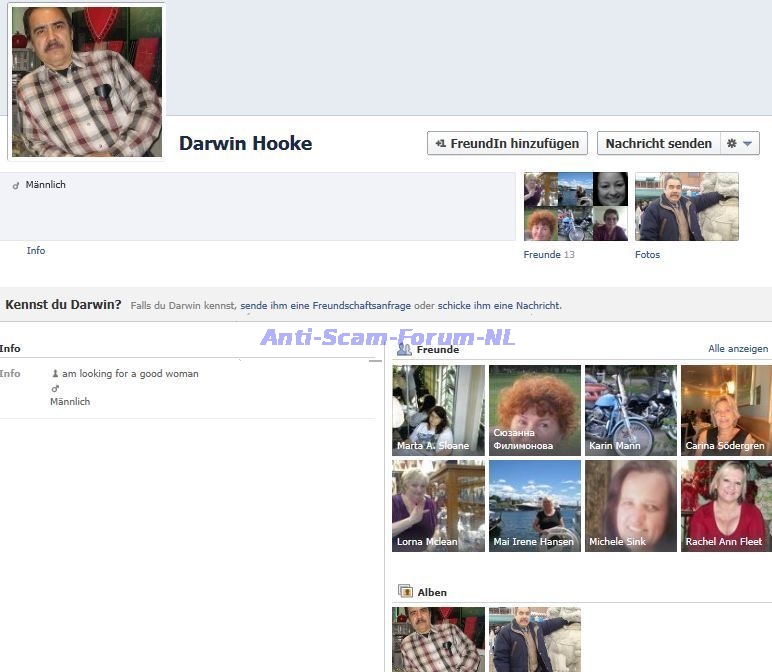Screen dimensions: 772x672
Task: Open the first album thumbnail under Alben
Action: click(438, 639)
